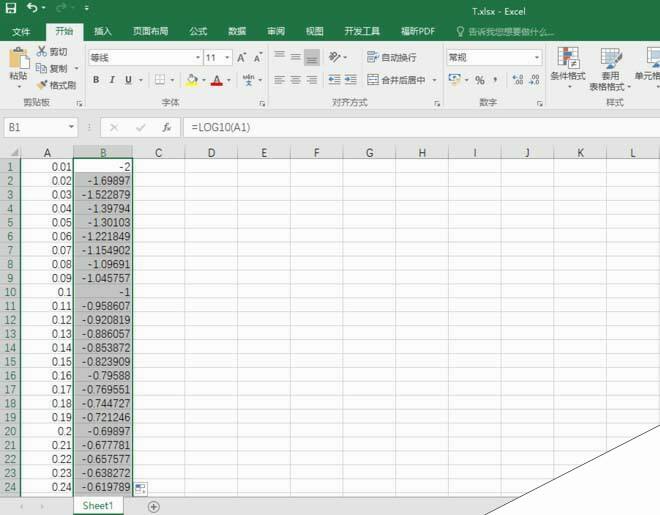Click the percent style icon
The width and height of the screenshot is (660, 515).
pyautogui.click(x=480, y=80)
